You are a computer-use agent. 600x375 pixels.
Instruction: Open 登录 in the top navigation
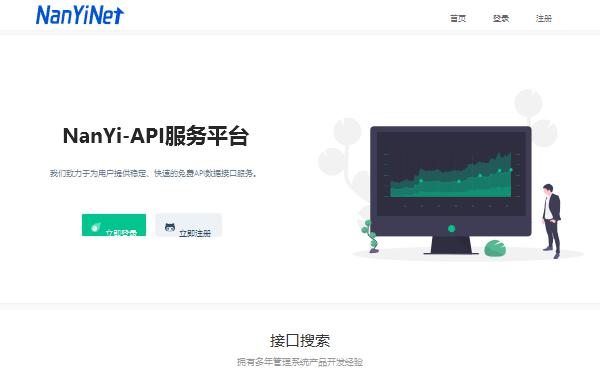(501, 18)
